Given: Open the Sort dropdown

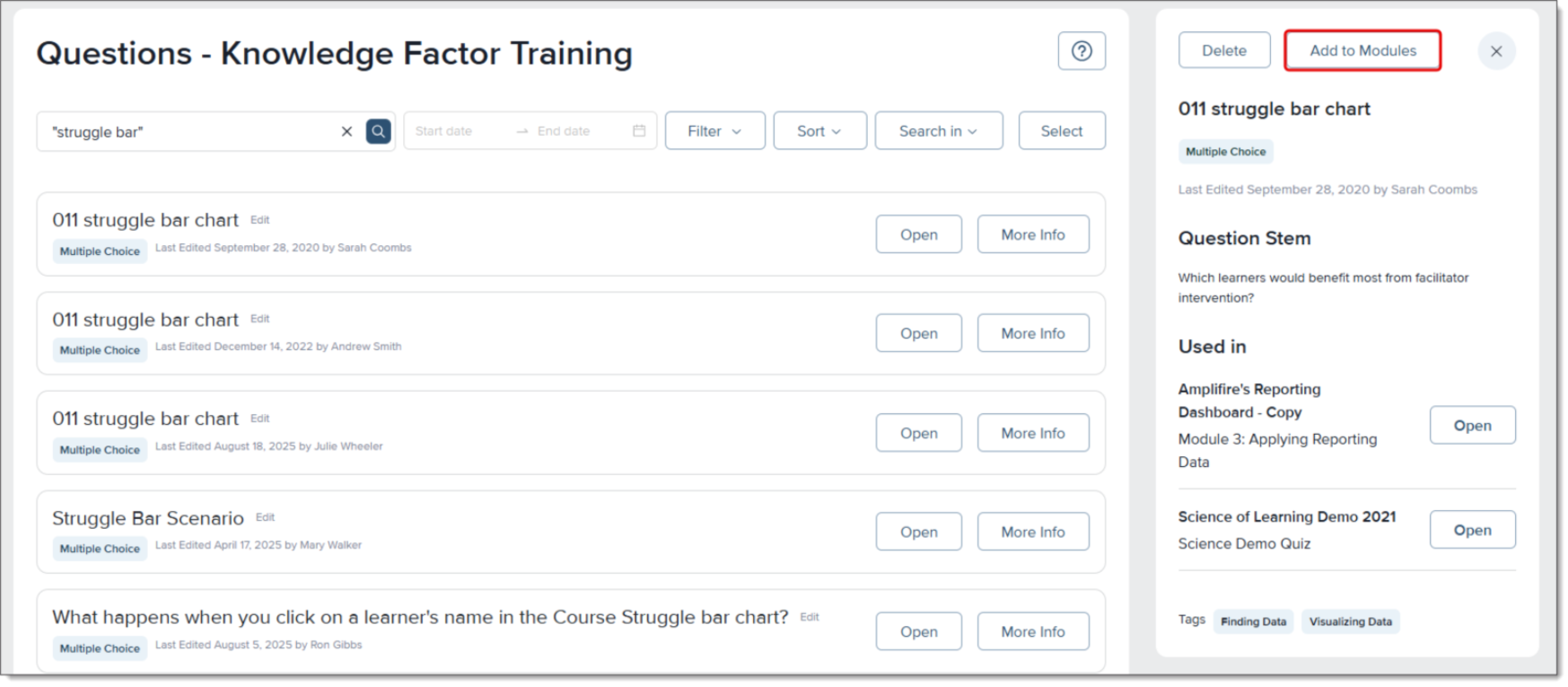Looking at the screenshot, I should tap(819, 131).
